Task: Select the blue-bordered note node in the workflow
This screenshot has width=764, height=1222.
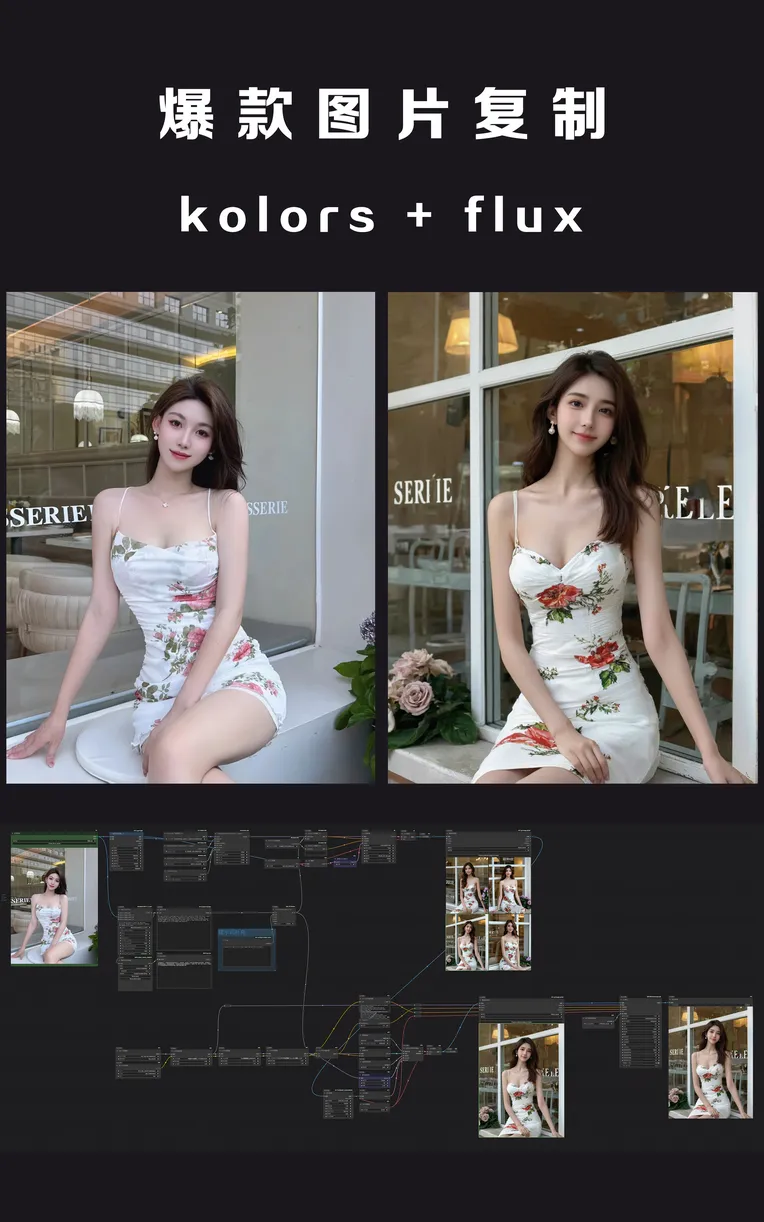Action: point(246,949)
